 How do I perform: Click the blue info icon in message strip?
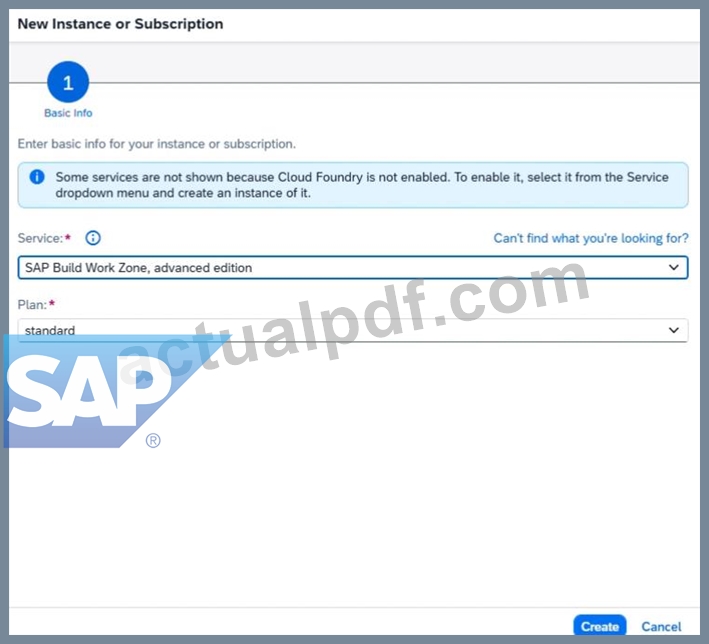pos(37,177)
